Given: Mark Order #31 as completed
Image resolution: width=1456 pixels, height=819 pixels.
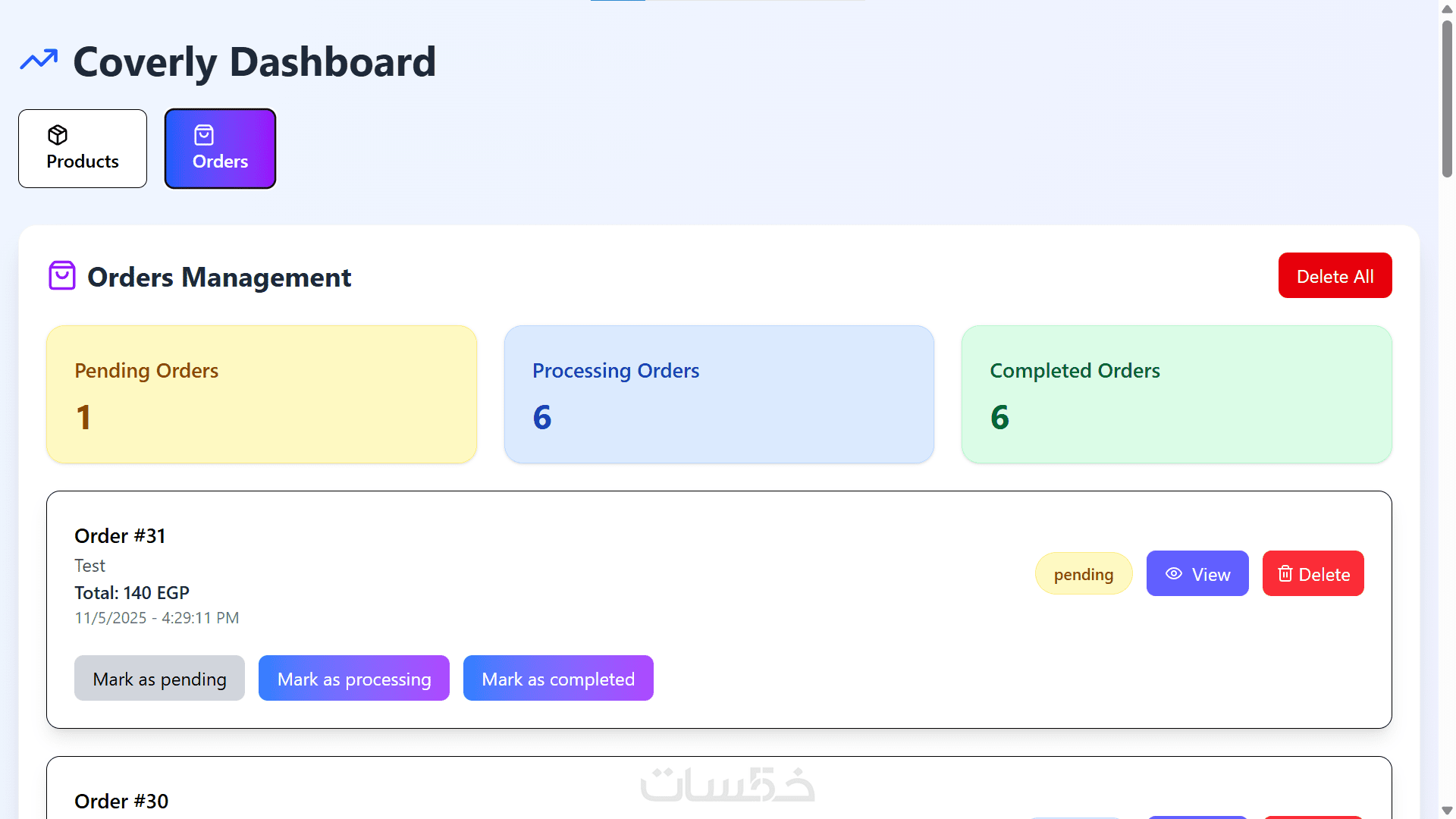Looking at the screenshot, I should coord(558,679).
